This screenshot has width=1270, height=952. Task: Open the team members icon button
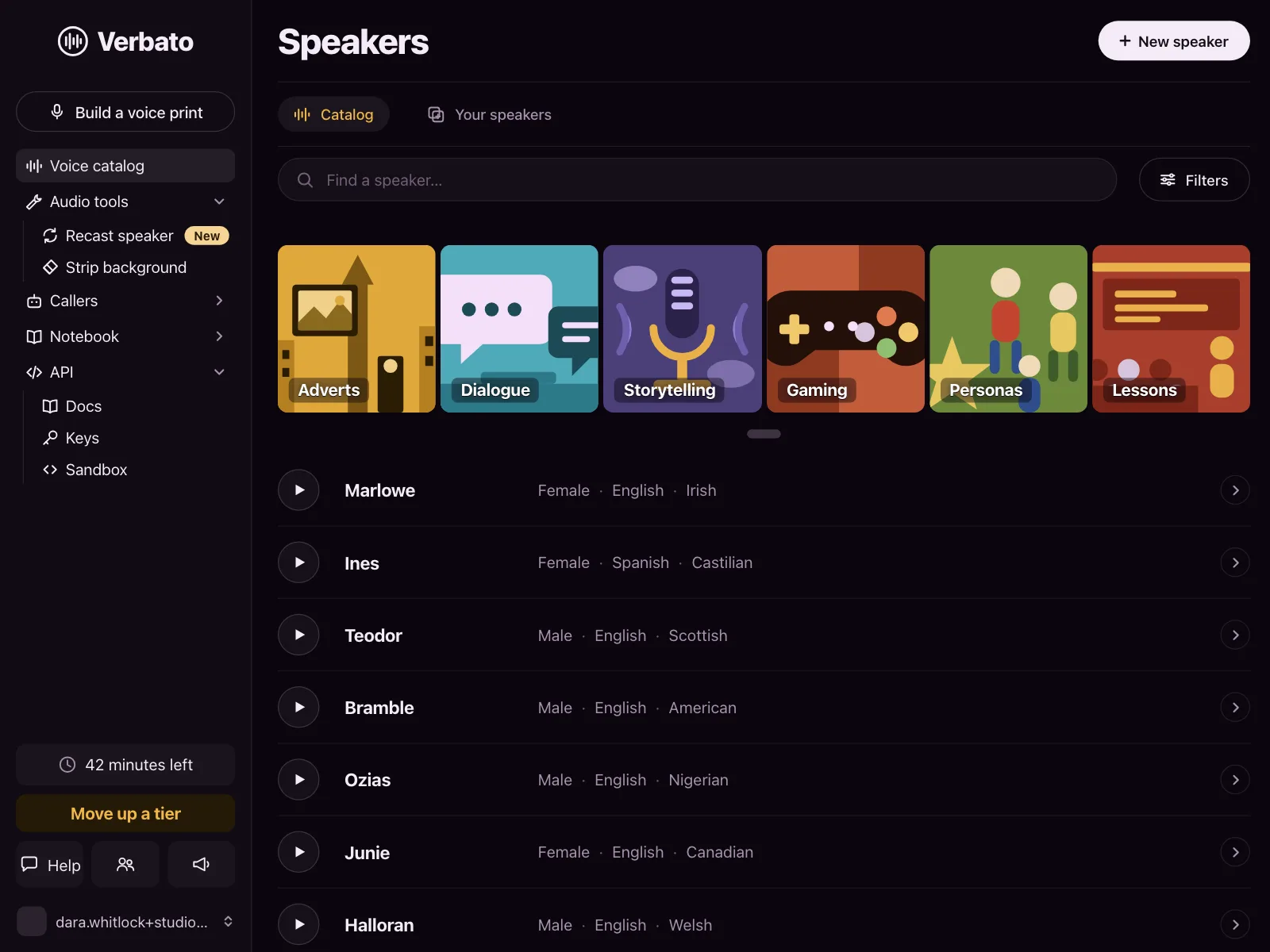pos(125,864)
